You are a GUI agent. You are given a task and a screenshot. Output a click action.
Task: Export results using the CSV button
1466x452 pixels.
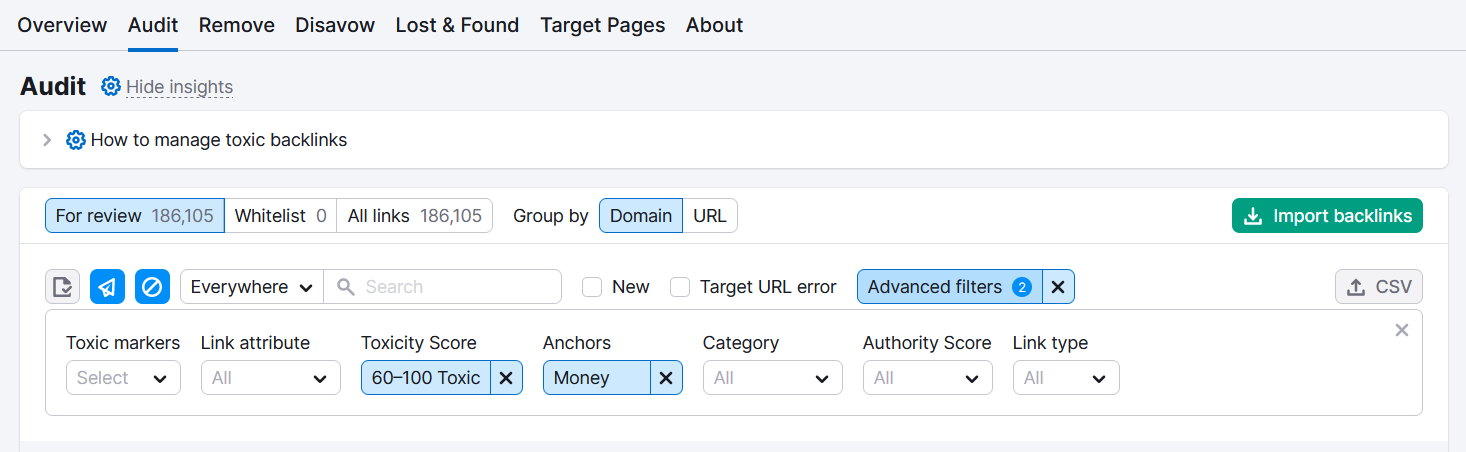[x=1378, y=287]
